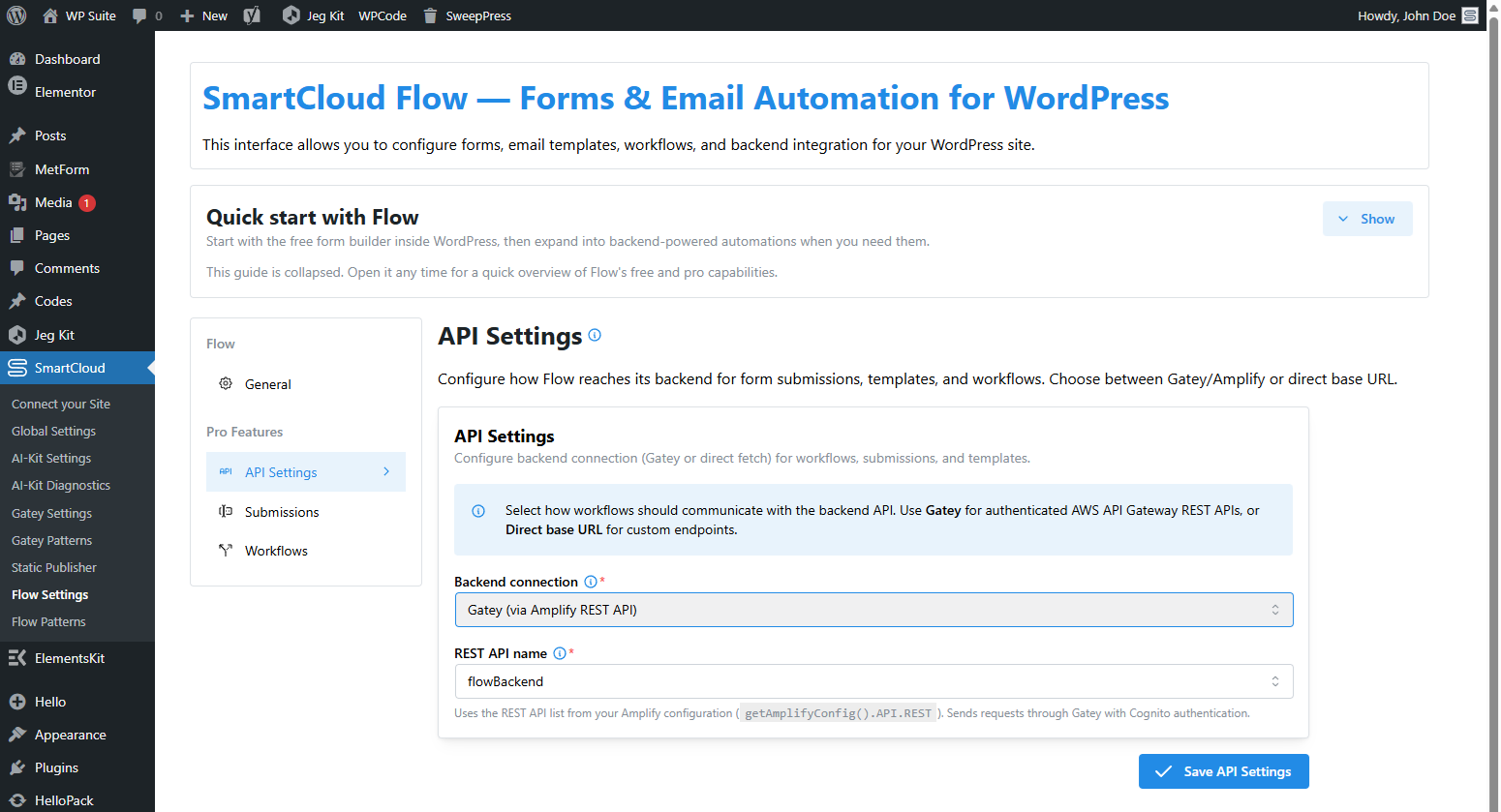Click the Media icon in sidebar
Image resolution: width=1501 pixels, height=812 pixels.
click(17, 202)
